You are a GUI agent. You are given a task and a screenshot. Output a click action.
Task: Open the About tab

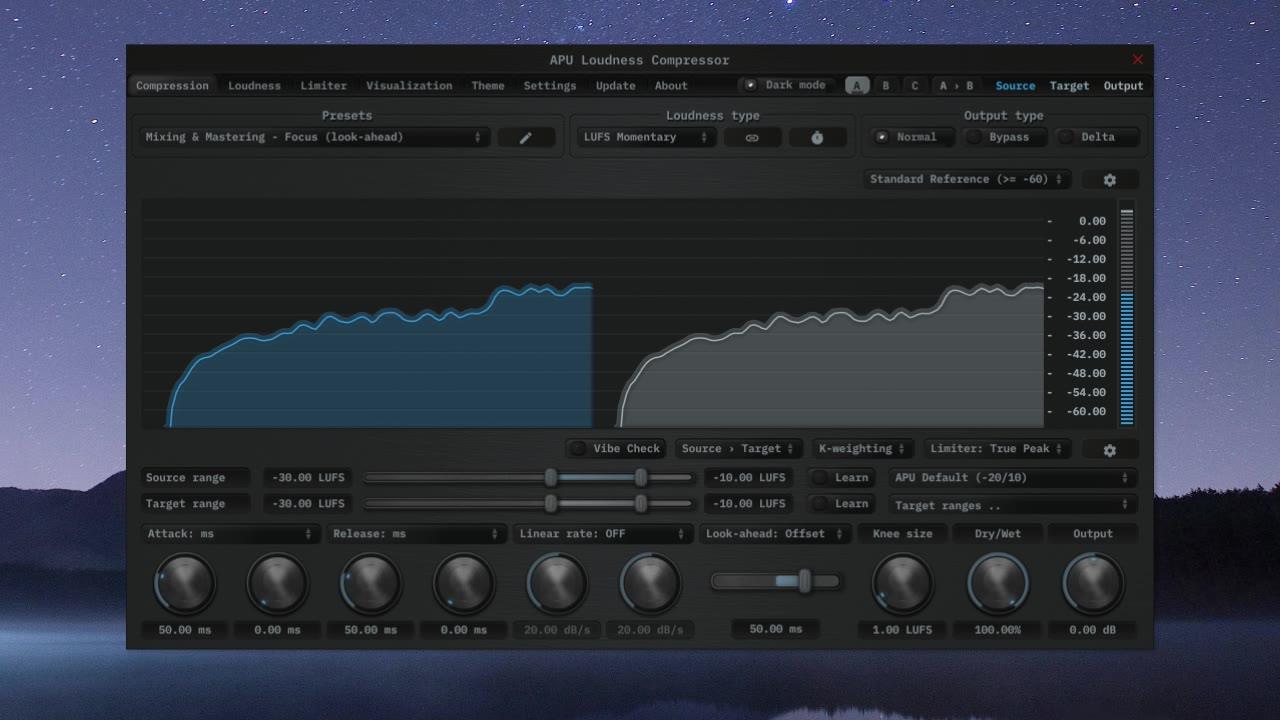(671, 86)
